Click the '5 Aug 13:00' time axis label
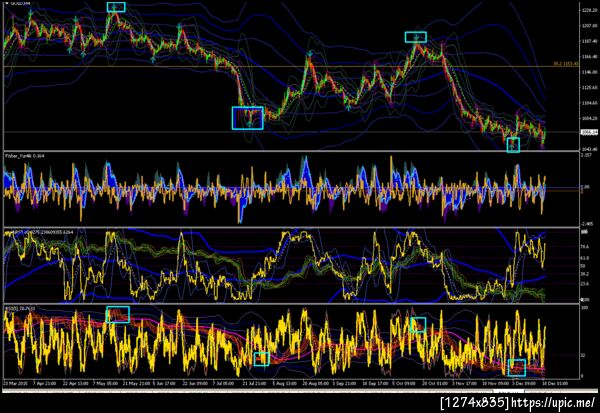 coord(284,383)
